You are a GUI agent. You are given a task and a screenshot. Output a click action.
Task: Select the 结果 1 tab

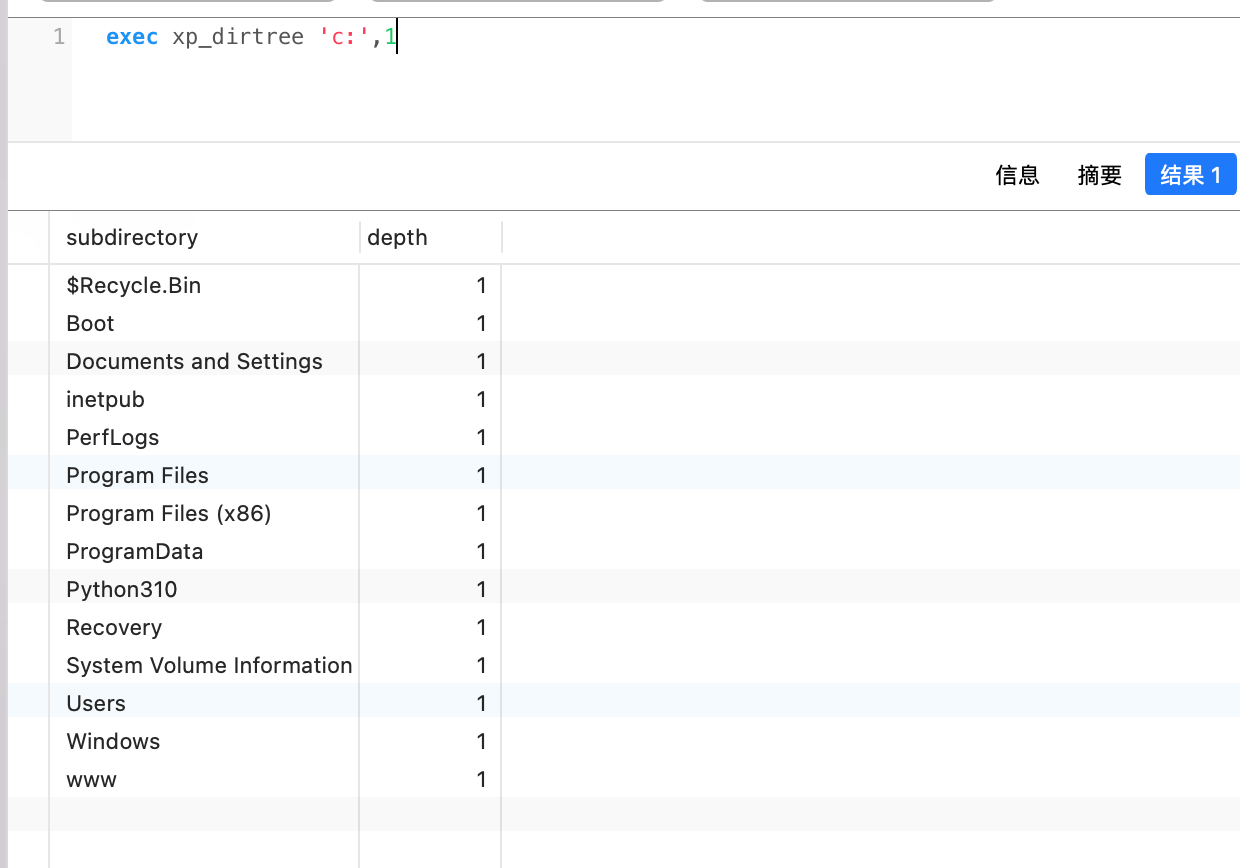1190,175
